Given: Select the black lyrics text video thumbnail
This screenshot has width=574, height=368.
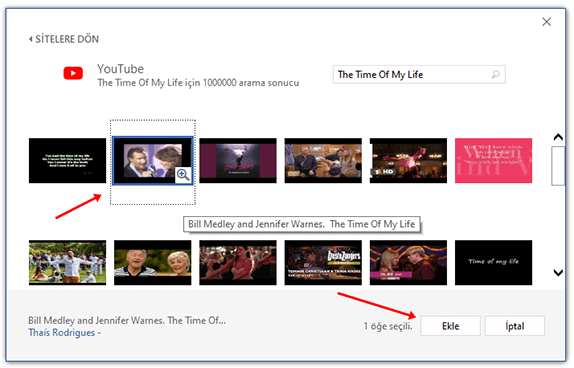Looking at the screenshot, I should (x=67, y=160).
